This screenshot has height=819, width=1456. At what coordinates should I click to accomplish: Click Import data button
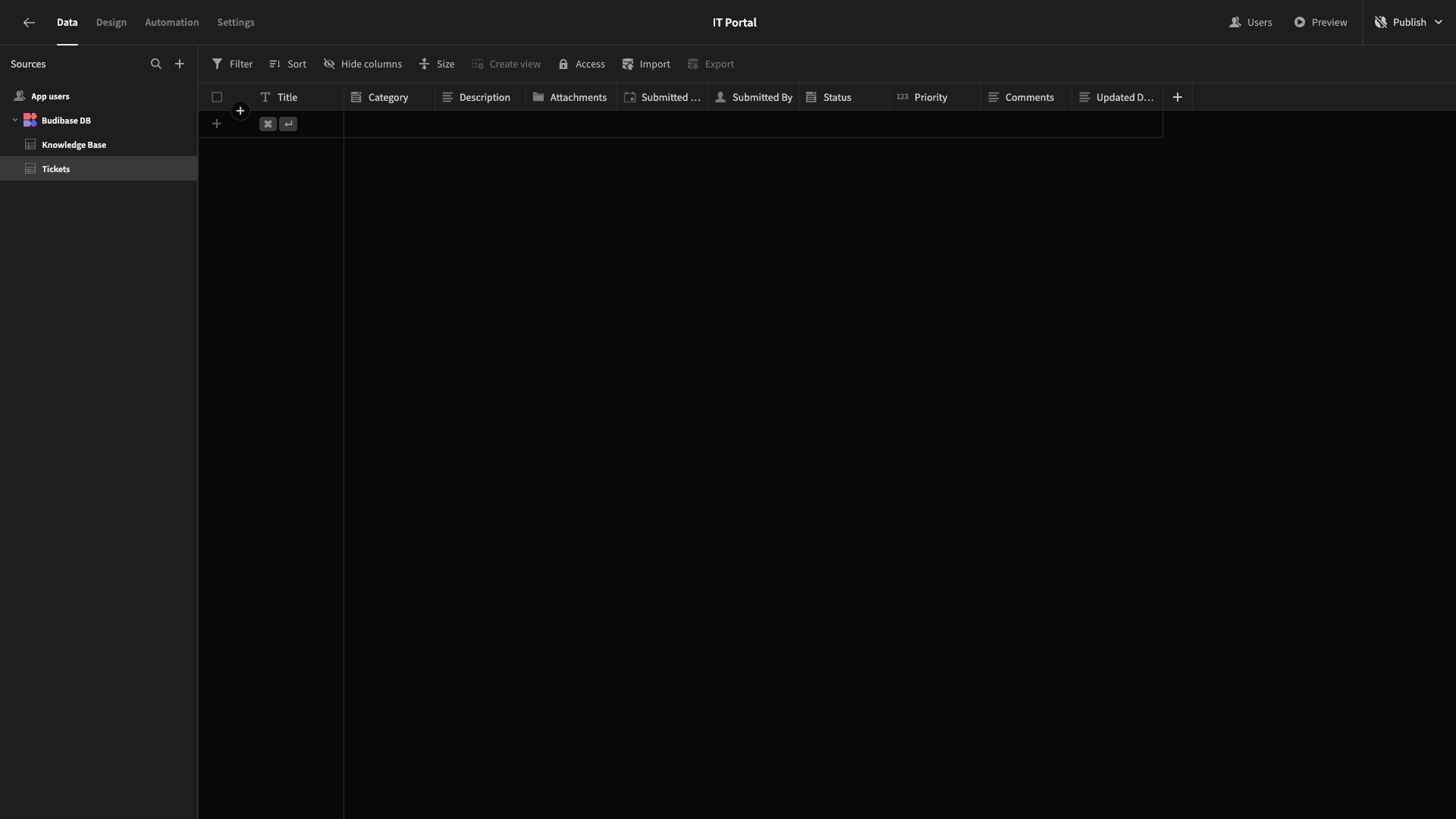point(646,64)
